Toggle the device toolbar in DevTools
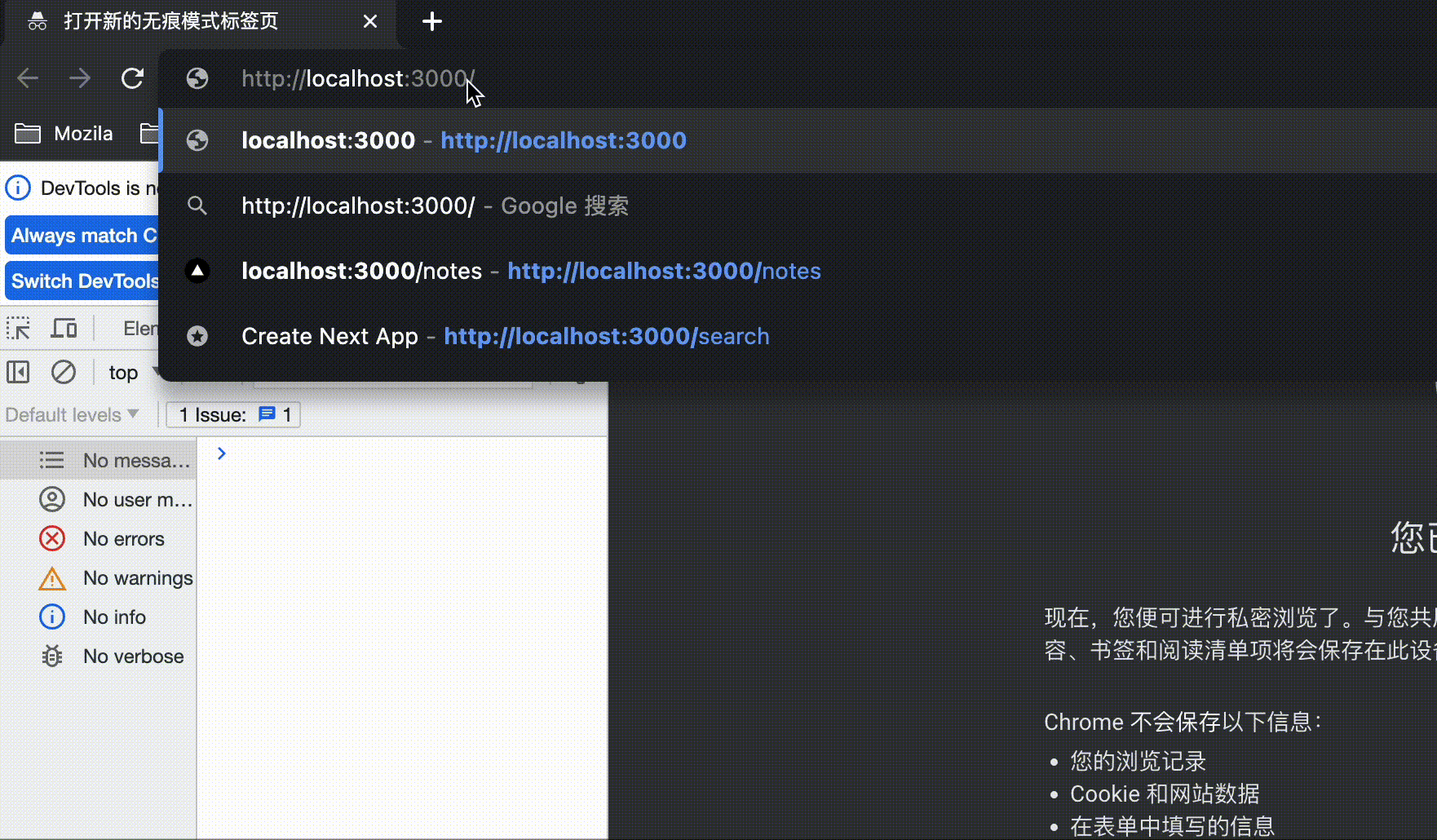The image size is (1437, 840). 64,328
